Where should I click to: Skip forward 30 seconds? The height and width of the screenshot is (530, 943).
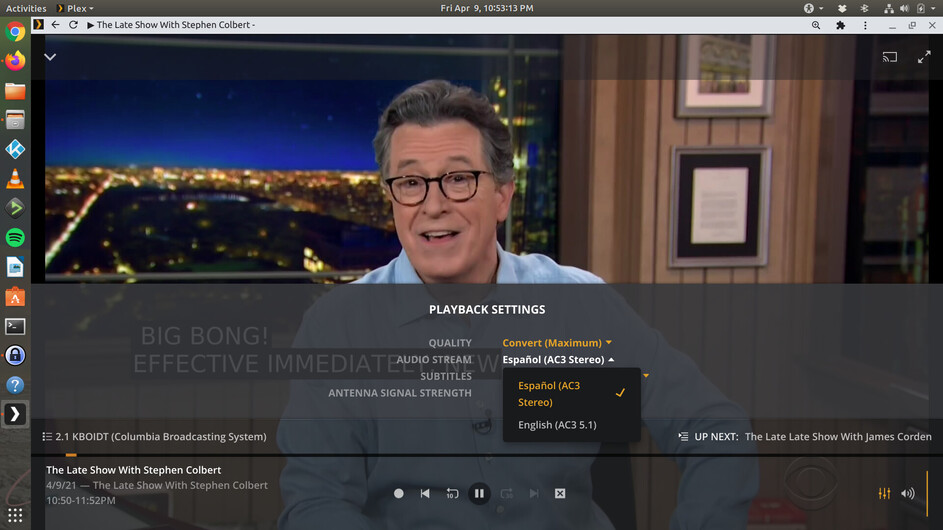506,493
